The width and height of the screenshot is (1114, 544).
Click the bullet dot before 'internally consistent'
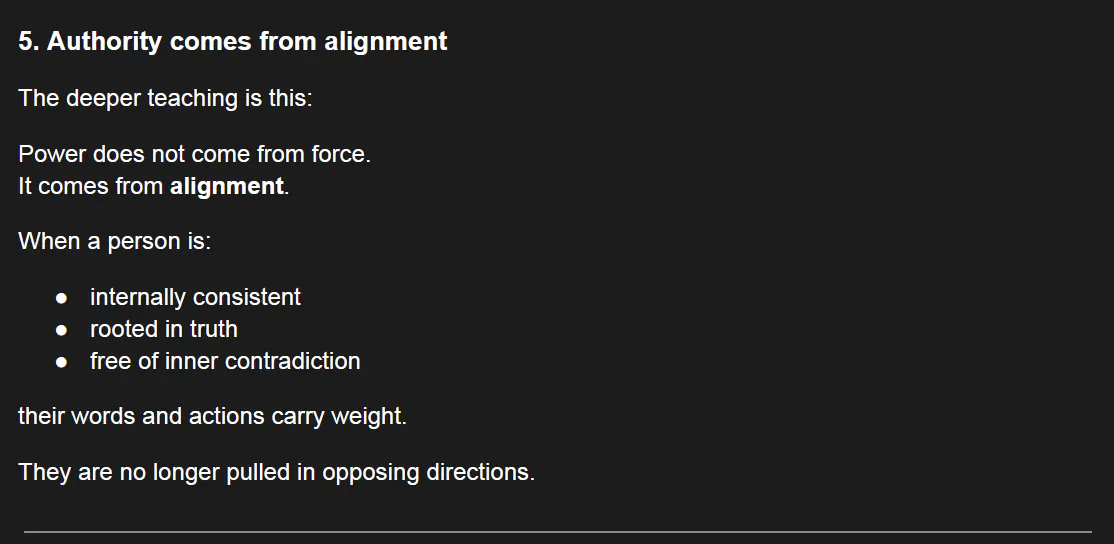(61, 298)
